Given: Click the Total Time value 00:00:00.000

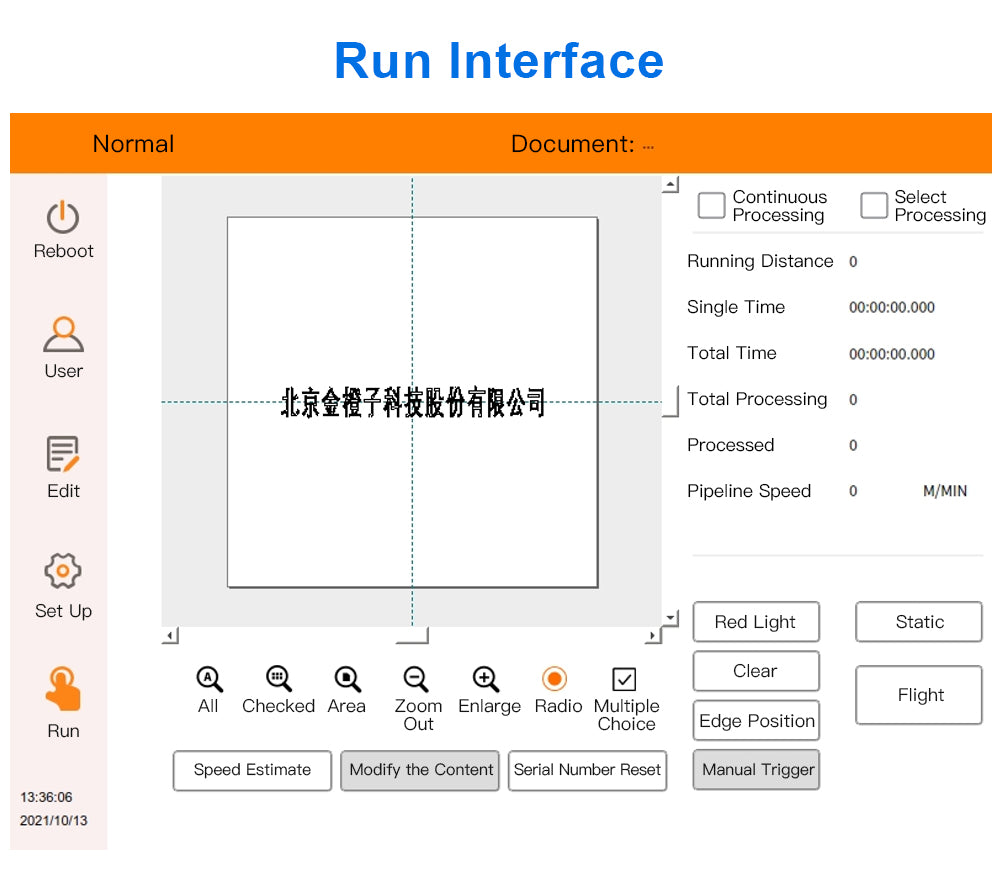Looking at the screenshot, I should [x=892, y=354].
